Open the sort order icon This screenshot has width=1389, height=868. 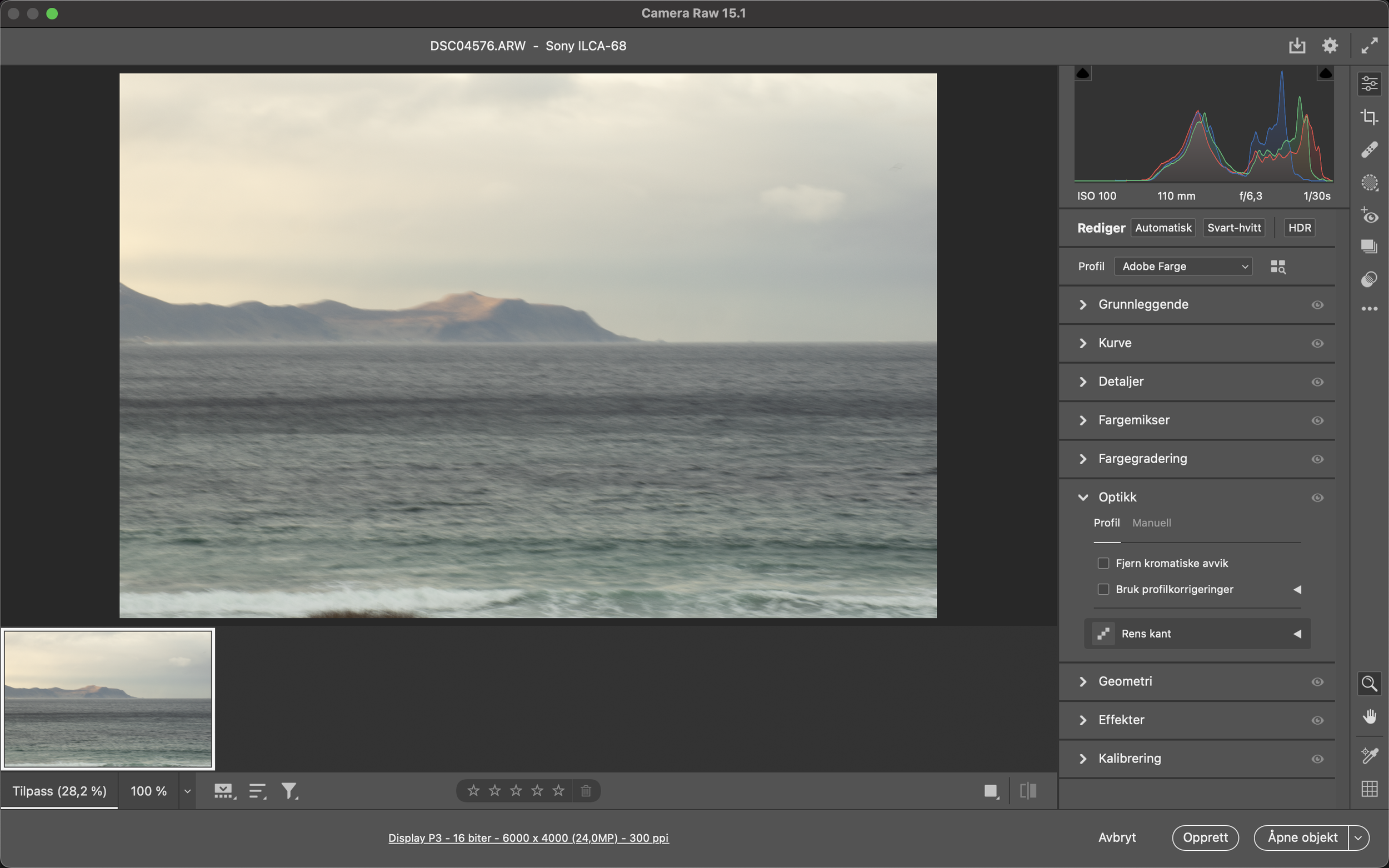(x=258, y=791)
